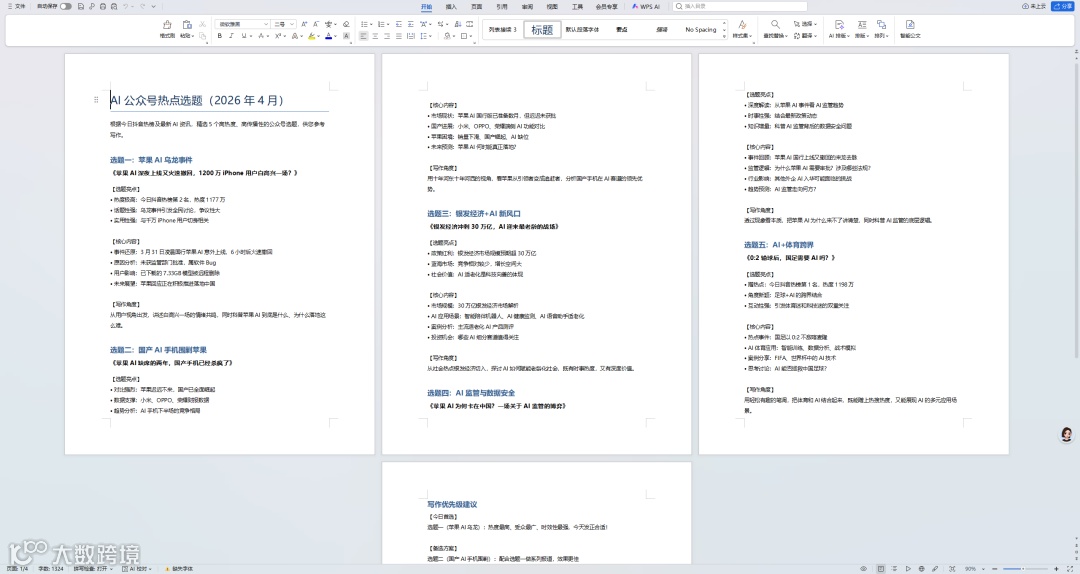The width and height of the screenshot is (1080, 574).
Task: Toggle Strikethrough formatting
Action: tap(261, 36)
